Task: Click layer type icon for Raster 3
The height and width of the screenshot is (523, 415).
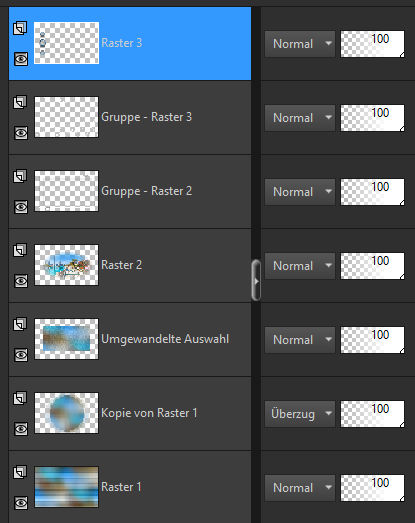Action: click(x=20, y=28)
